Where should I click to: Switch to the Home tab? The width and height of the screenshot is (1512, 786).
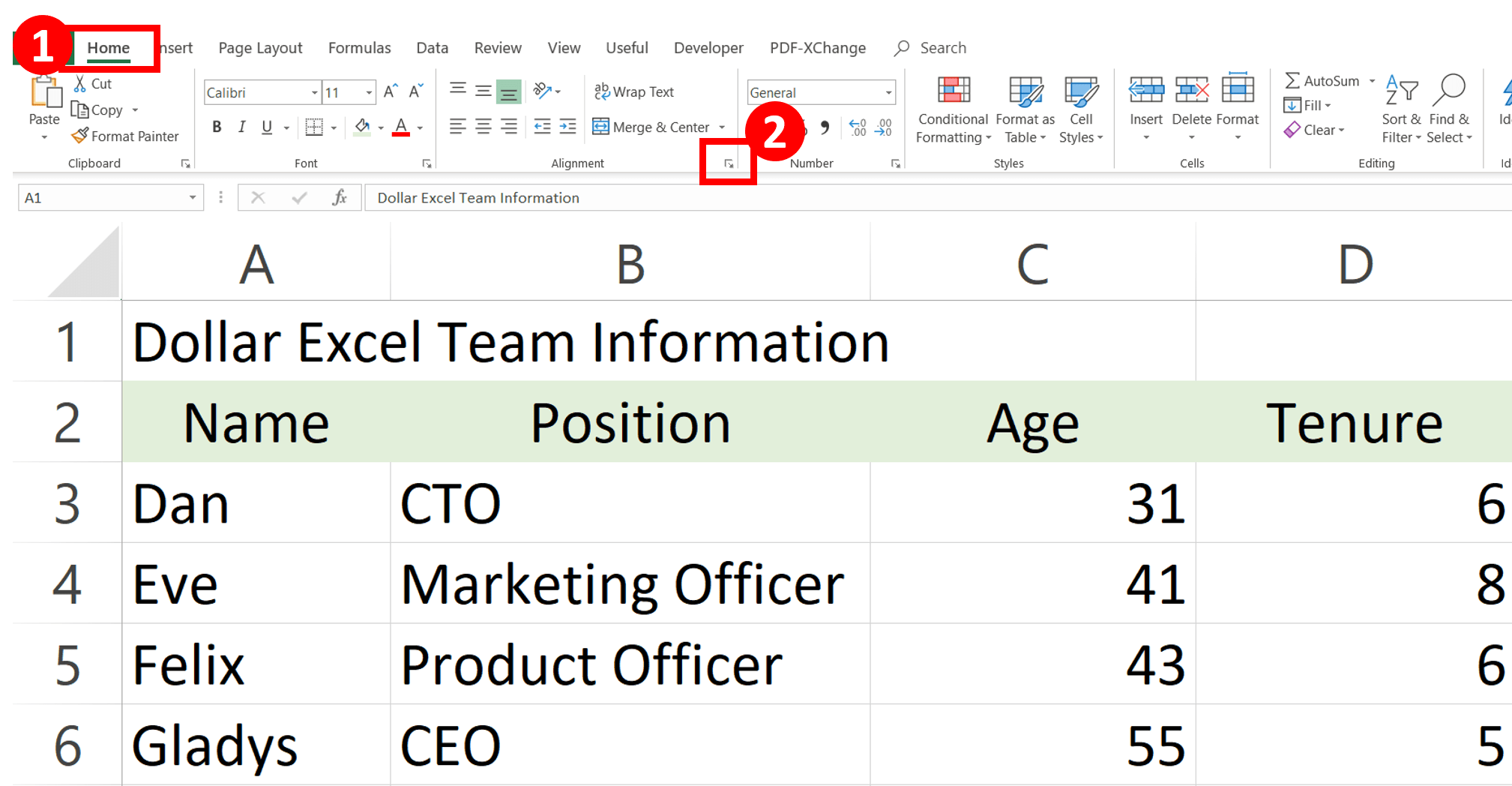tap(108, 48)
